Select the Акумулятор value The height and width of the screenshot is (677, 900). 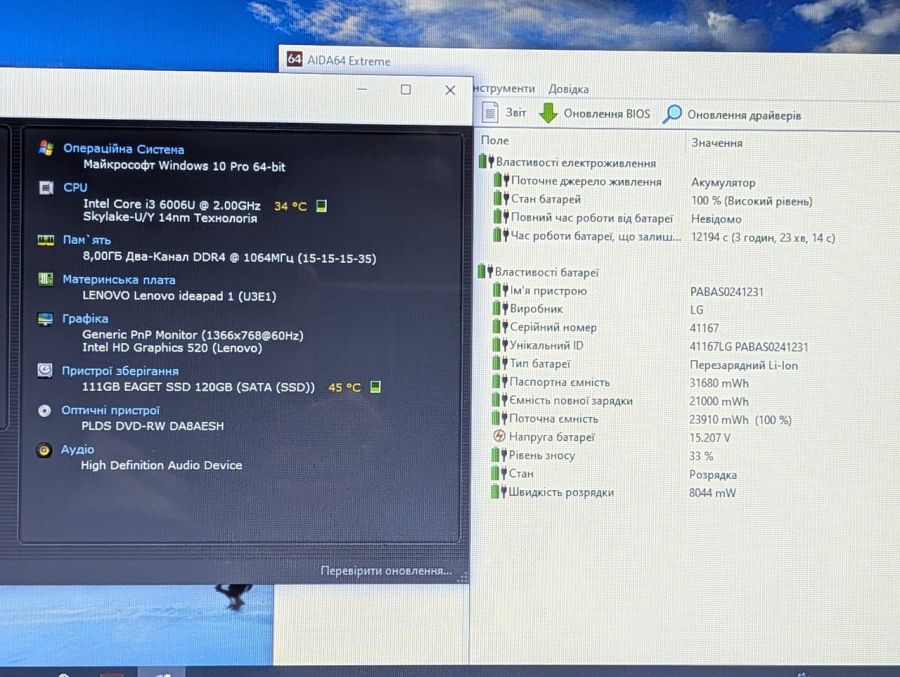point(723,183)
